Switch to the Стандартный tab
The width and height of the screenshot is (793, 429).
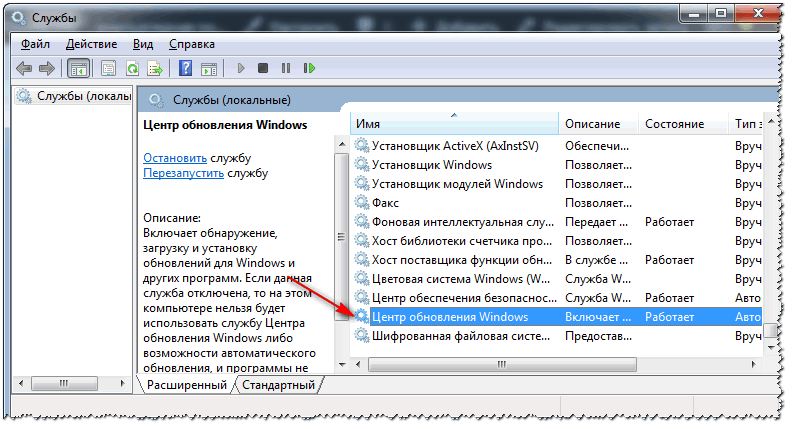click(278, 385)
